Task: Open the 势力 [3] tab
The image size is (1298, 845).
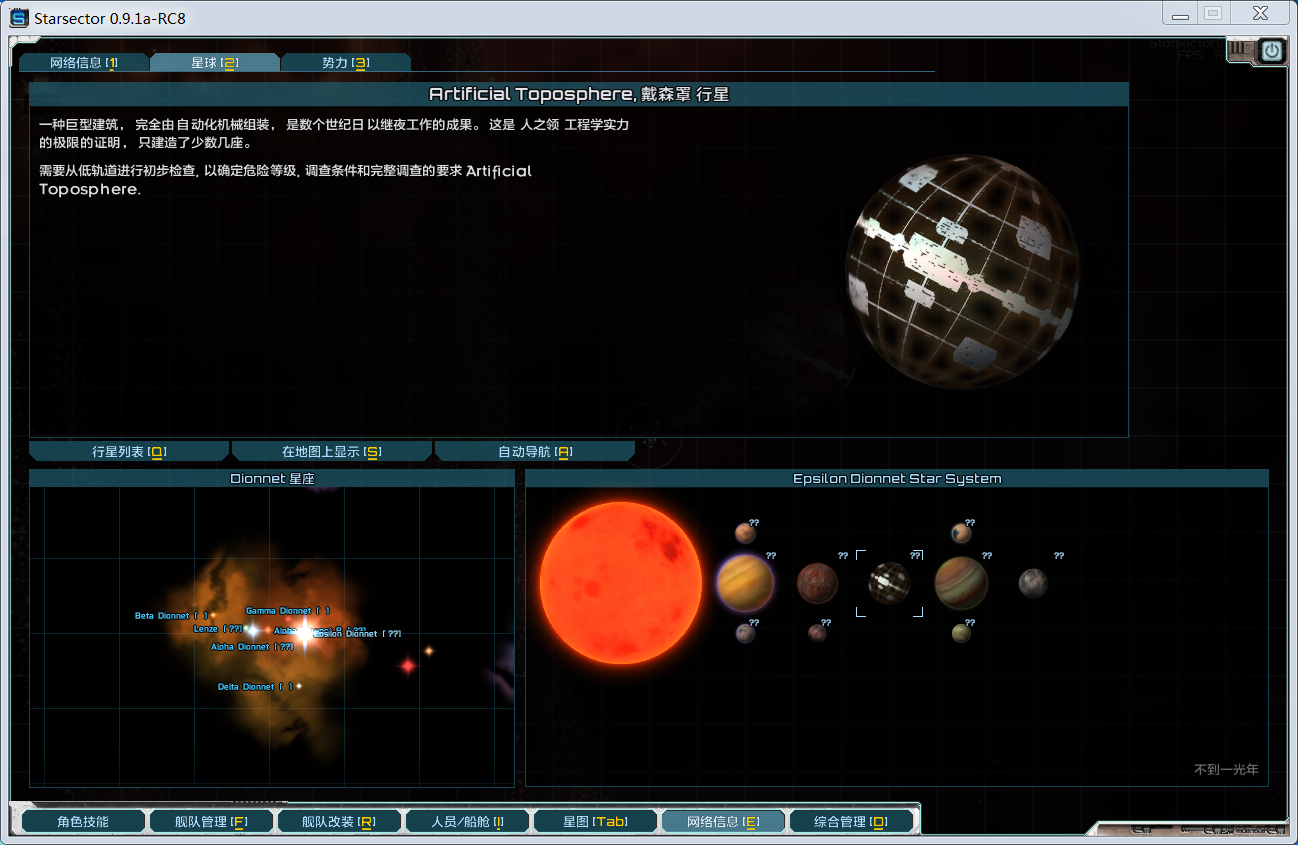Action: [x=345, y=63]
